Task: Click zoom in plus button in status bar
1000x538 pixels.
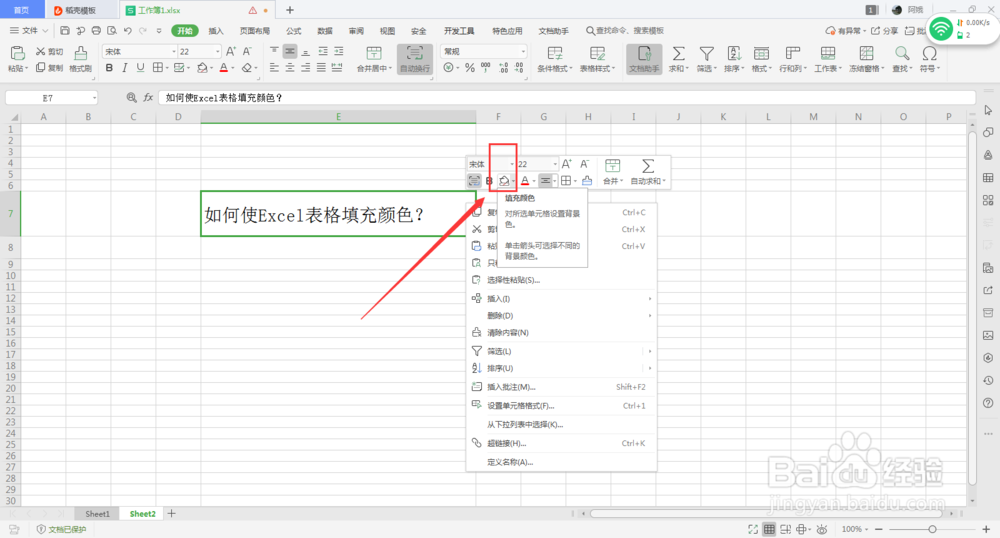Action: pos(986,529)
